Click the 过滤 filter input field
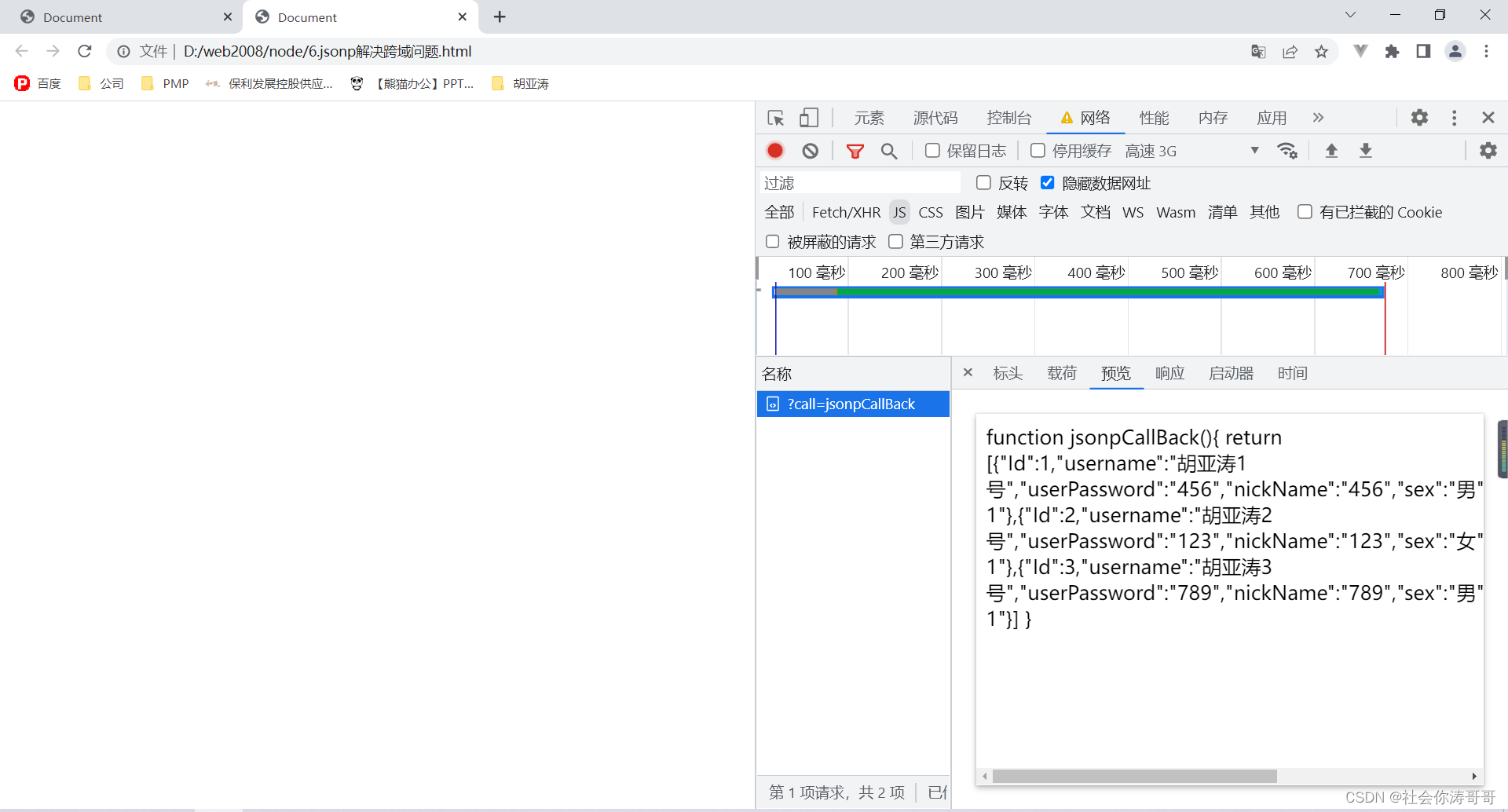The image size is (1508, 812). click(x=860, y=182)
